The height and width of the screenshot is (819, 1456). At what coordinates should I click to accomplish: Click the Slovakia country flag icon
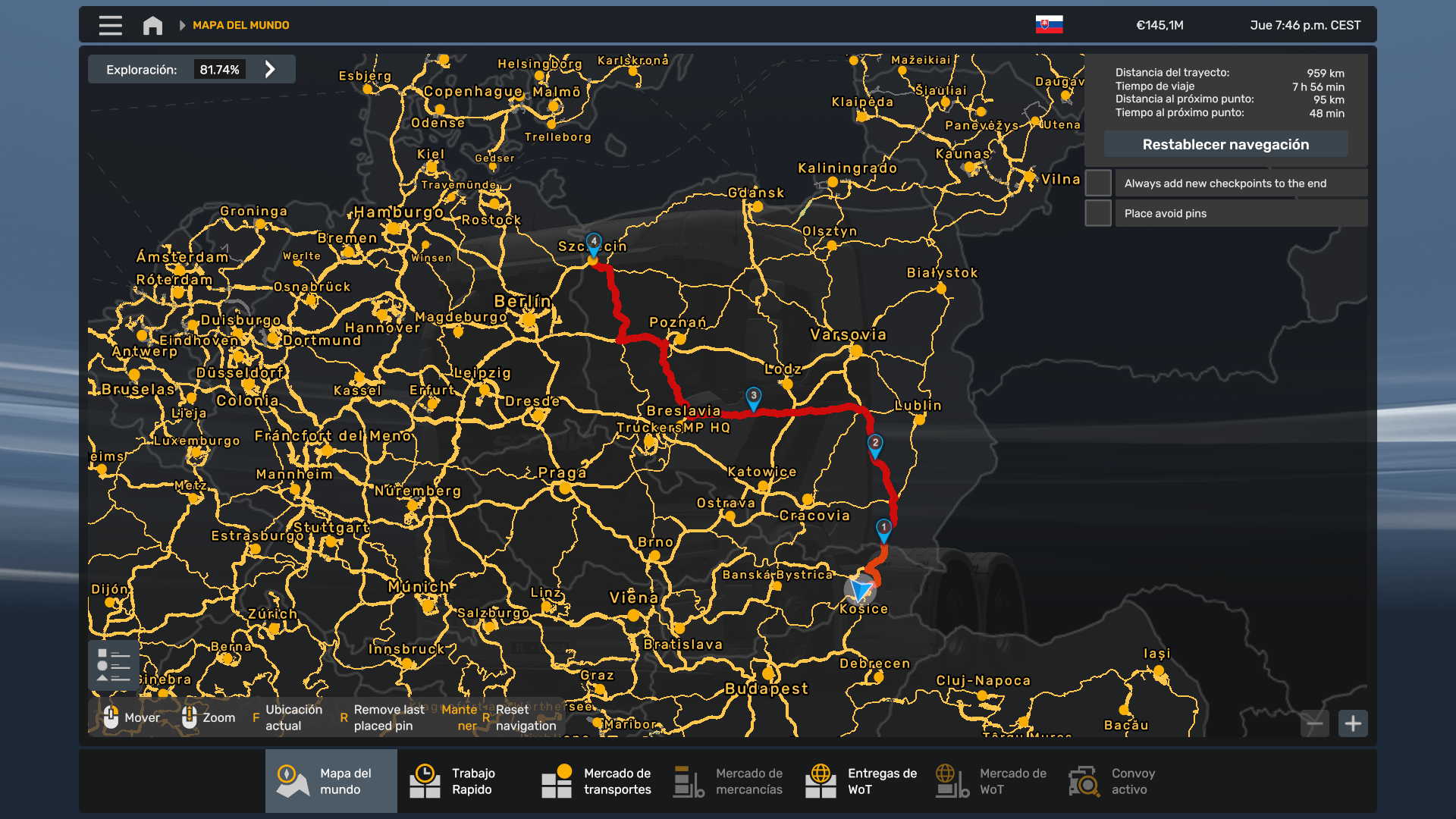click(1049, 25)
